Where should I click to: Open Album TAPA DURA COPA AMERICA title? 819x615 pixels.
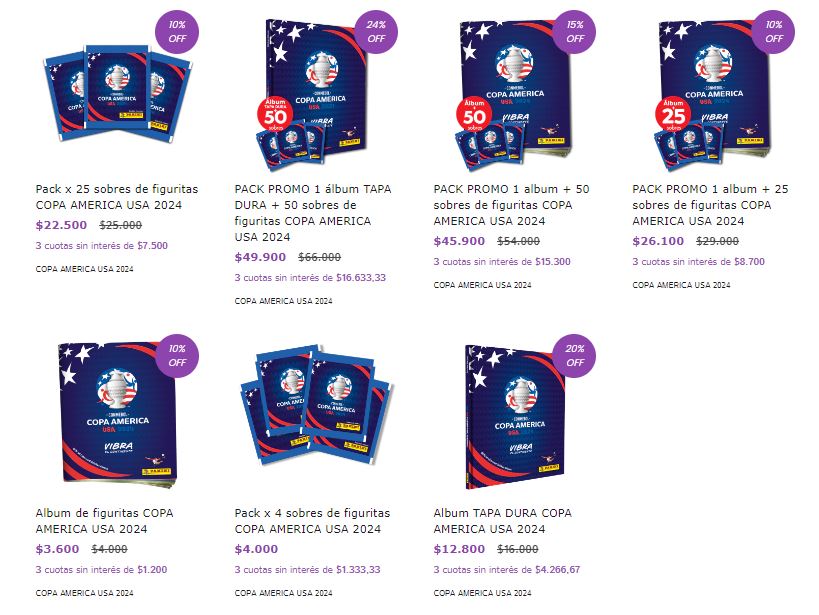502,521
